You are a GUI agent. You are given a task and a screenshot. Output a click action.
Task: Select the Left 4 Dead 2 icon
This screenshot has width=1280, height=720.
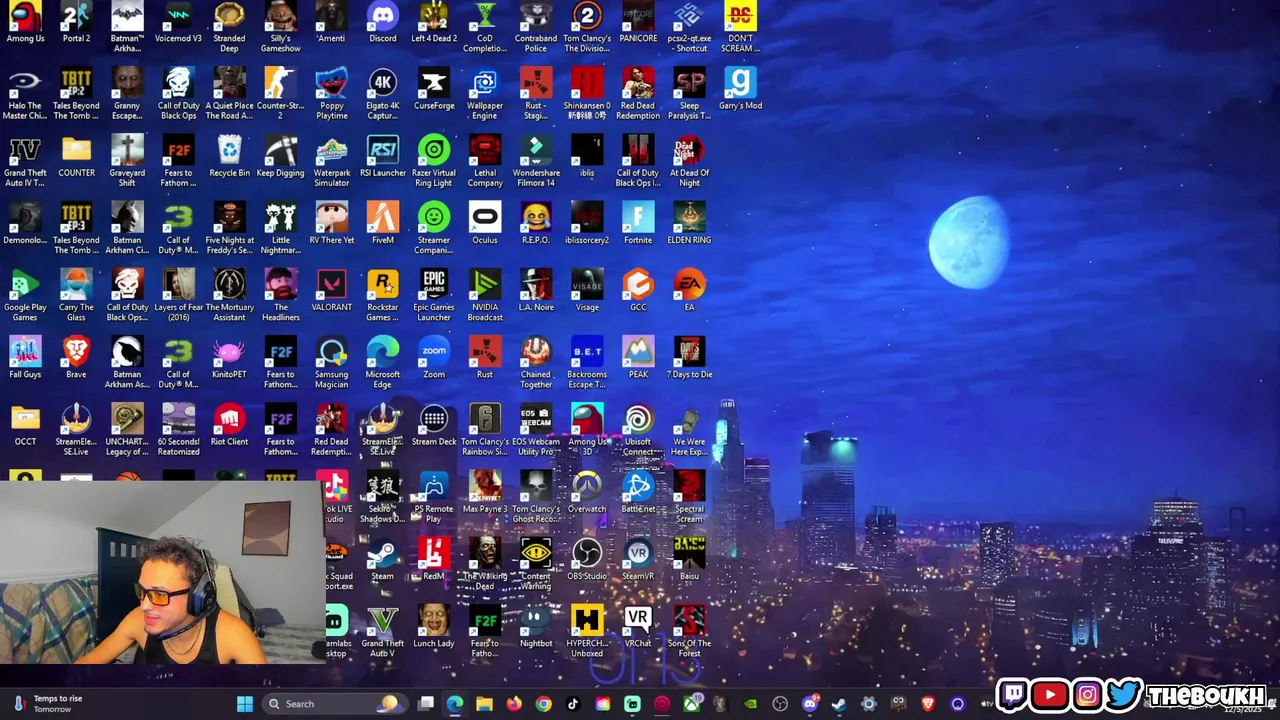(434, 23)
